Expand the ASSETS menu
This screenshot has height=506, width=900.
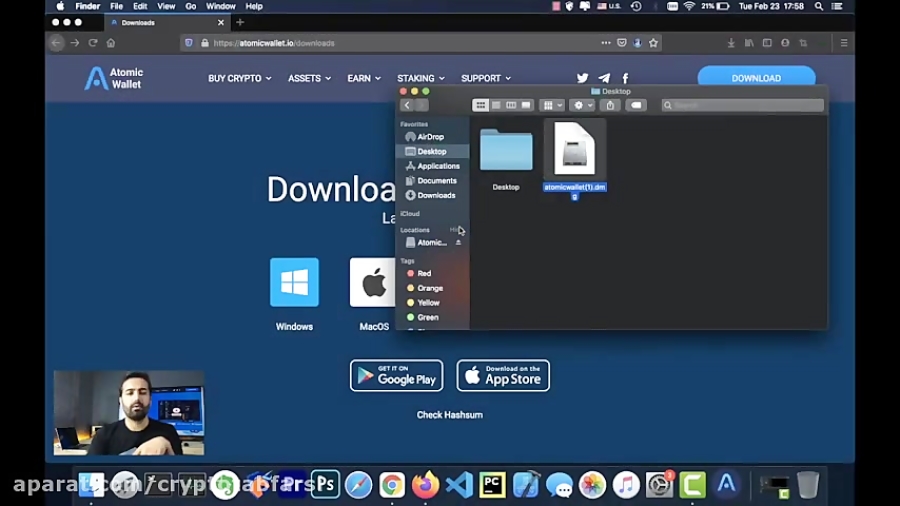[x=309, y=78]
